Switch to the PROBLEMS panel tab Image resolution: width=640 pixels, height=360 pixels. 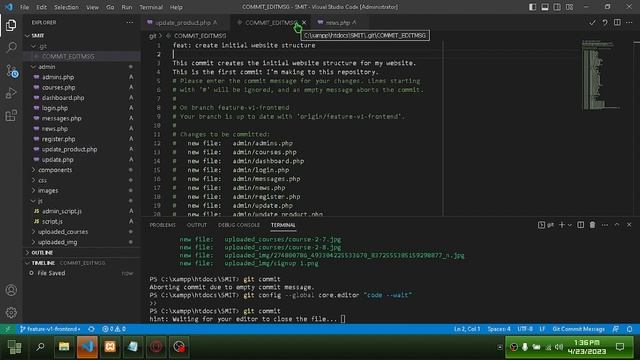point(162,225)
